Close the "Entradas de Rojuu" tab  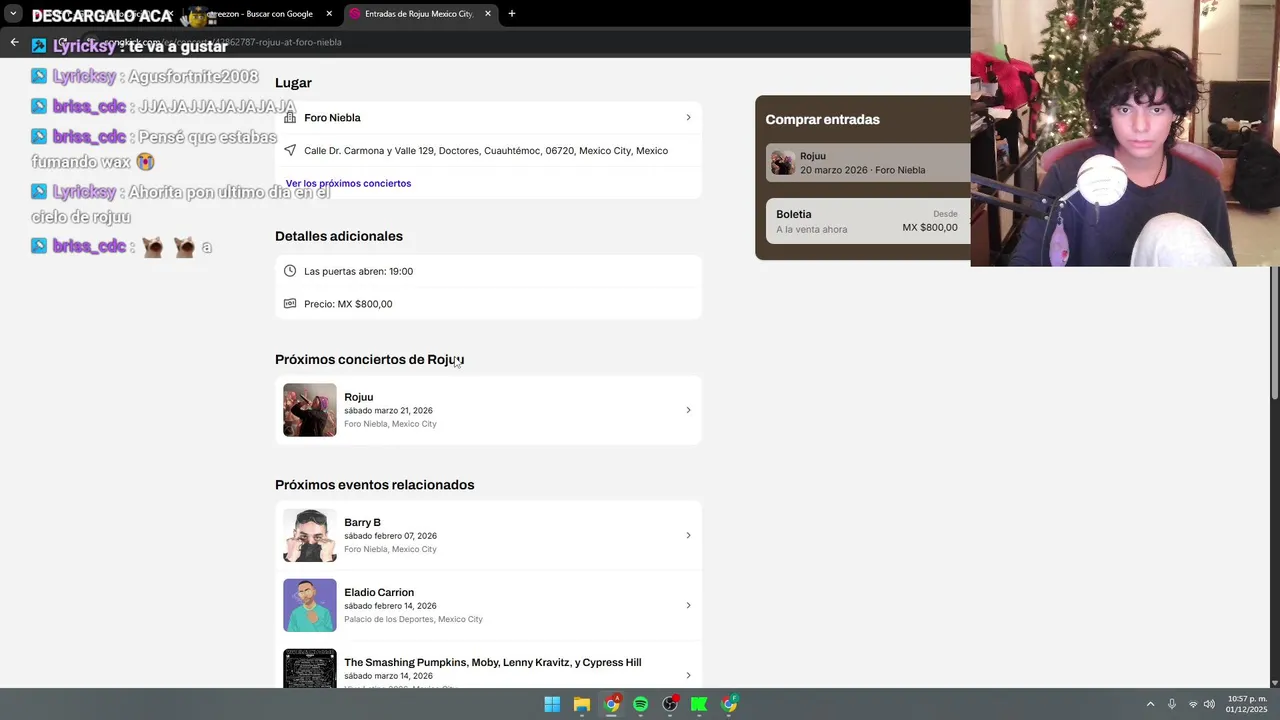488,14
